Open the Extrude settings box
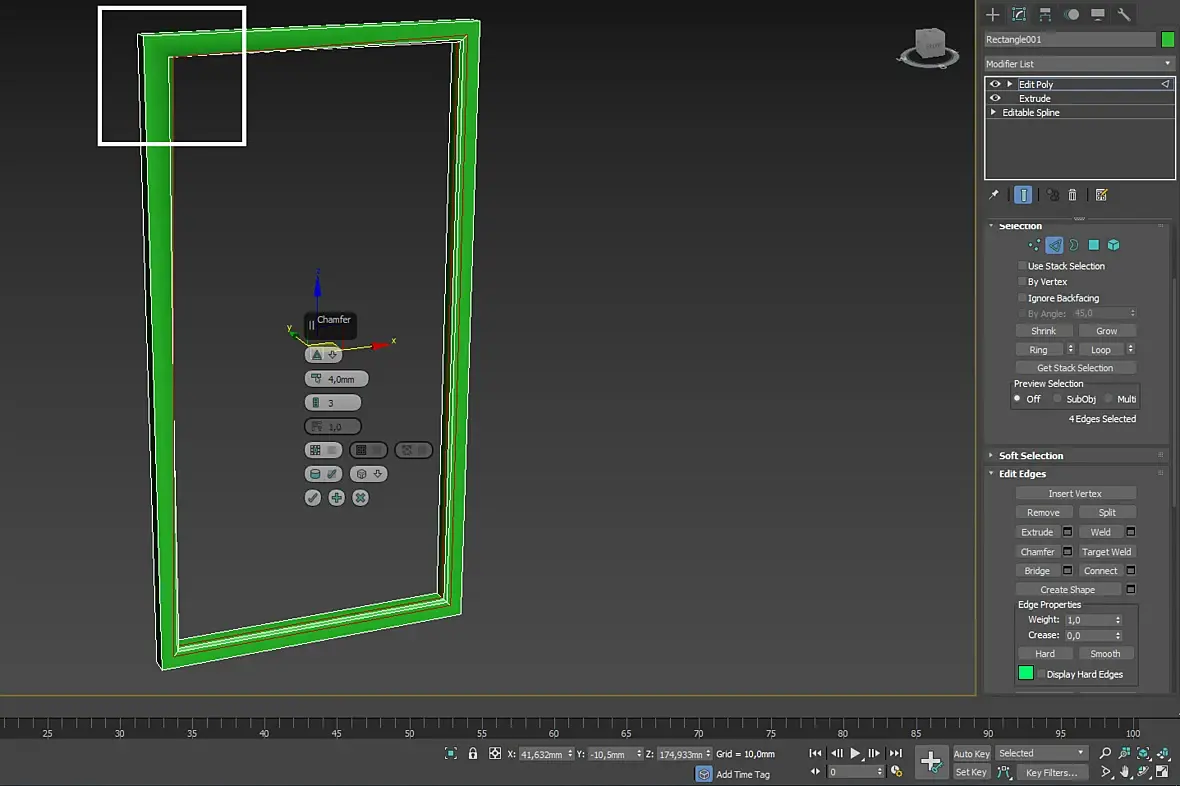Viewport: 1180px width, 786px height. [1067, 532]
